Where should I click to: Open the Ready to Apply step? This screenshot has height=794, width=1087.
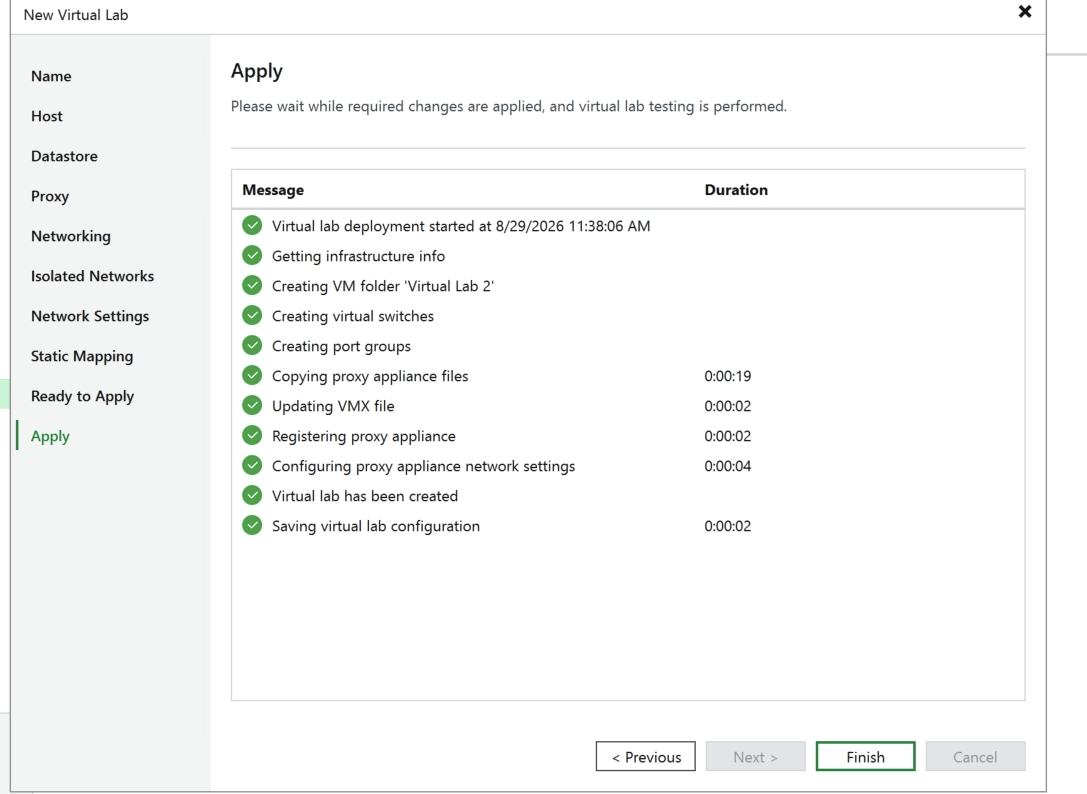click(82, 397)
